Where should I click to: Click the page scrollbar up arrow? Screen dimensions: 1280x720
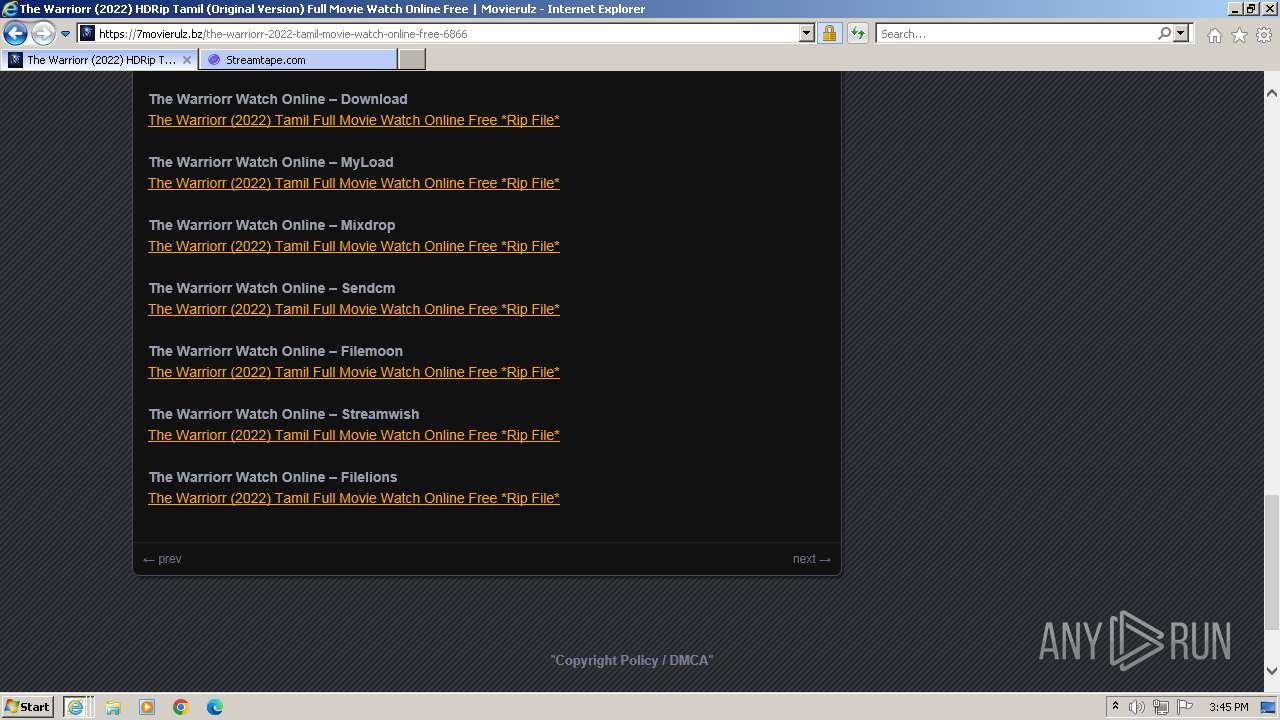tap(1272, 93)
